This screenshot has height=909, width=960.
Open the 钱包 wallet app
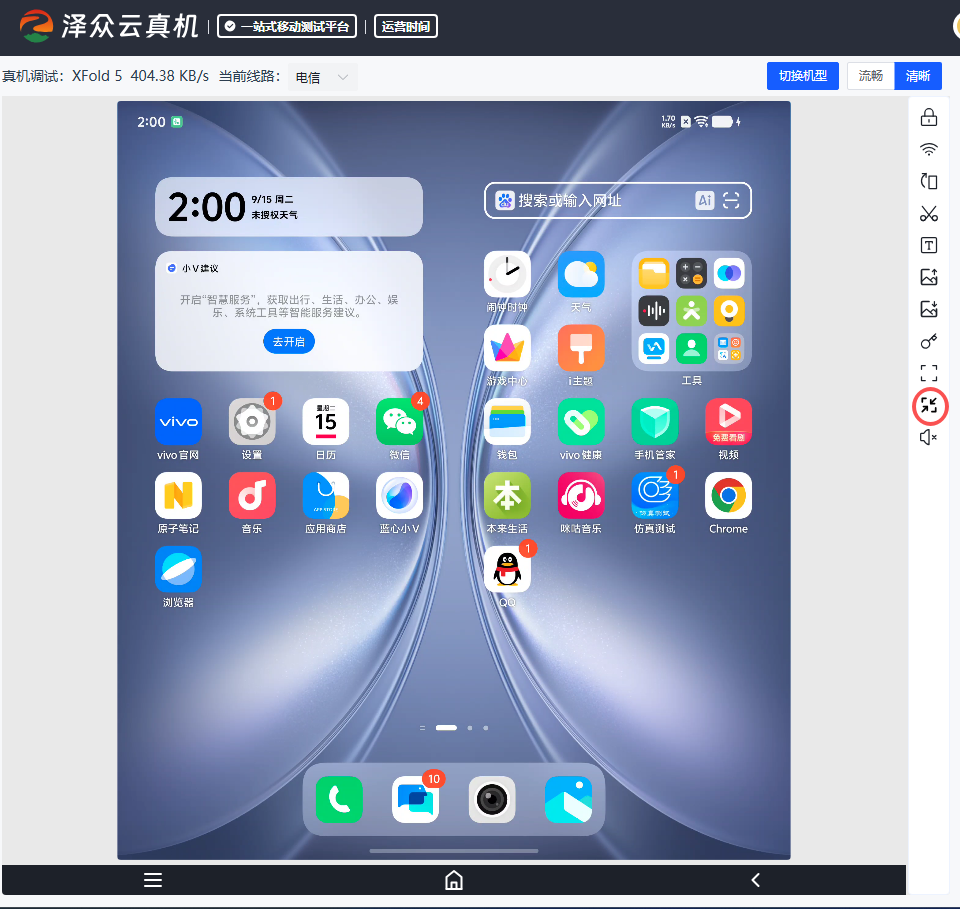[x=507, y=422]
